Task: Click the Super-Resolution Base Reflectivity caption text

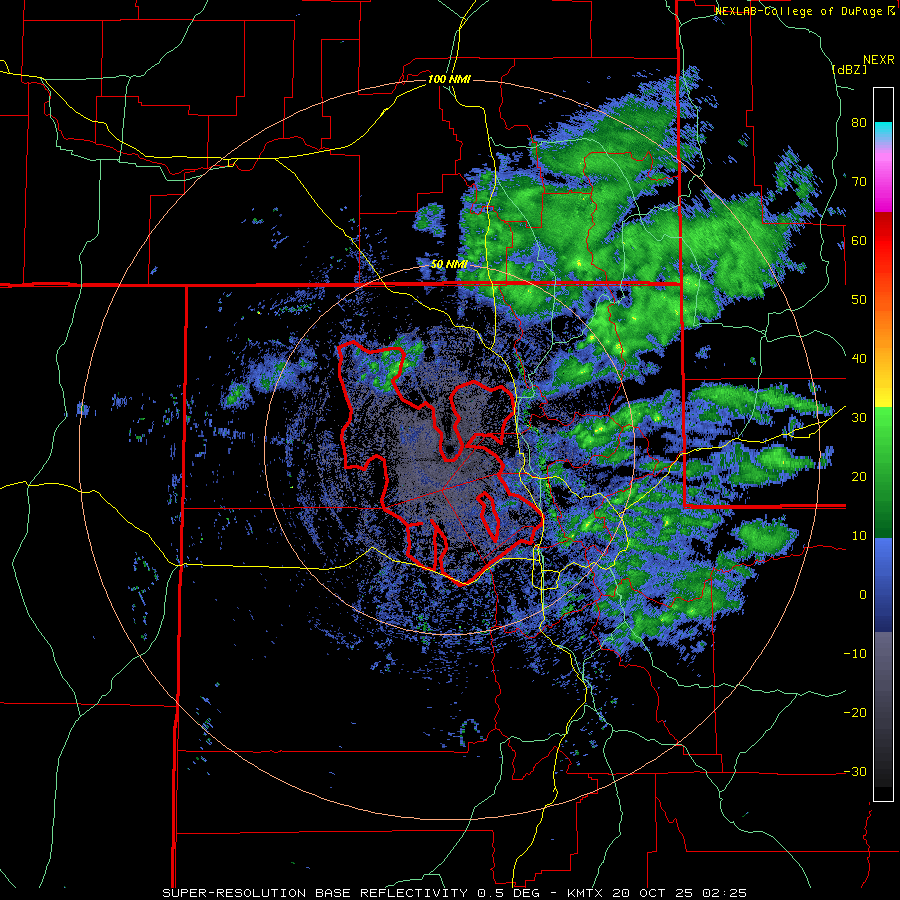Action: [454, 893]
